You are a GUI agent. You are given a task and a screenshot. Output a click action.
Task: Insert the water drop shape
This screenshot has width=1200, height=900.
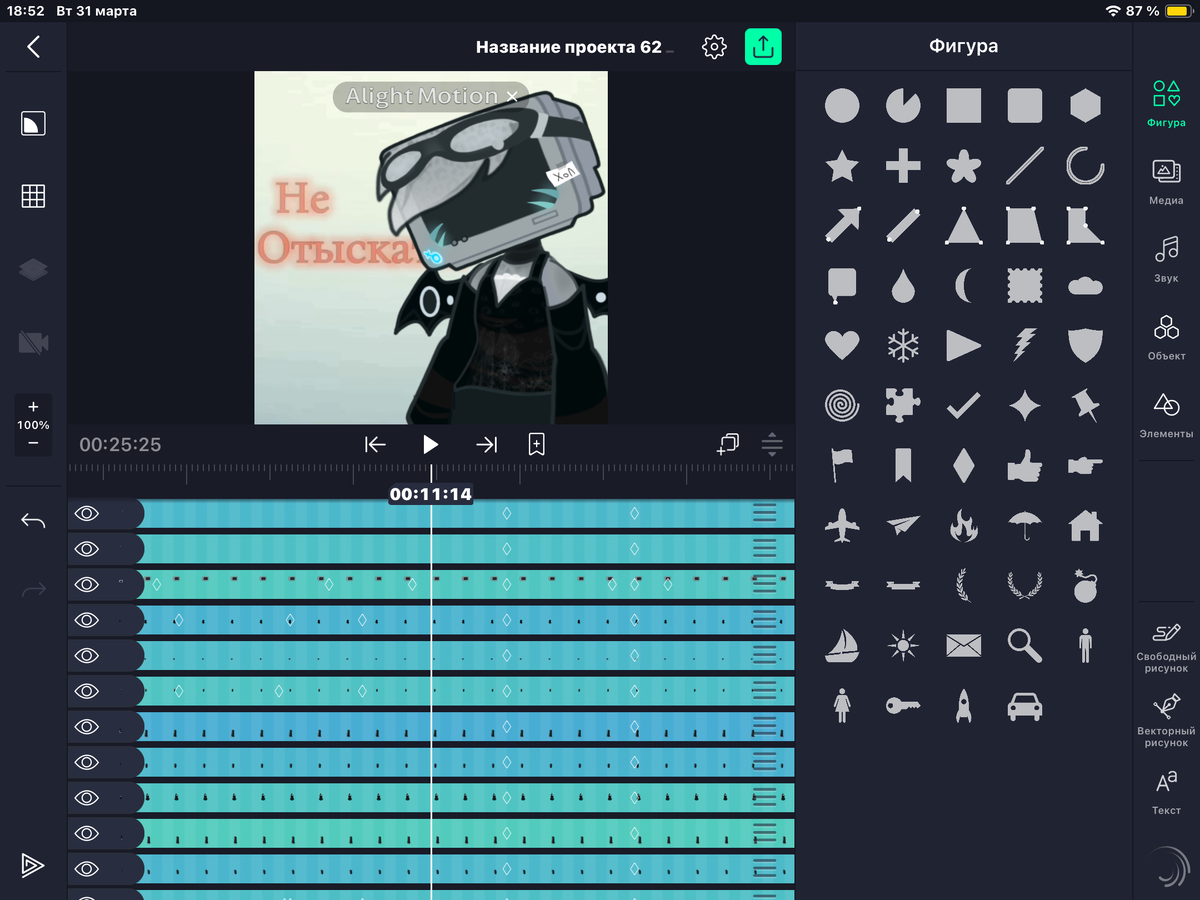(903, 287)
